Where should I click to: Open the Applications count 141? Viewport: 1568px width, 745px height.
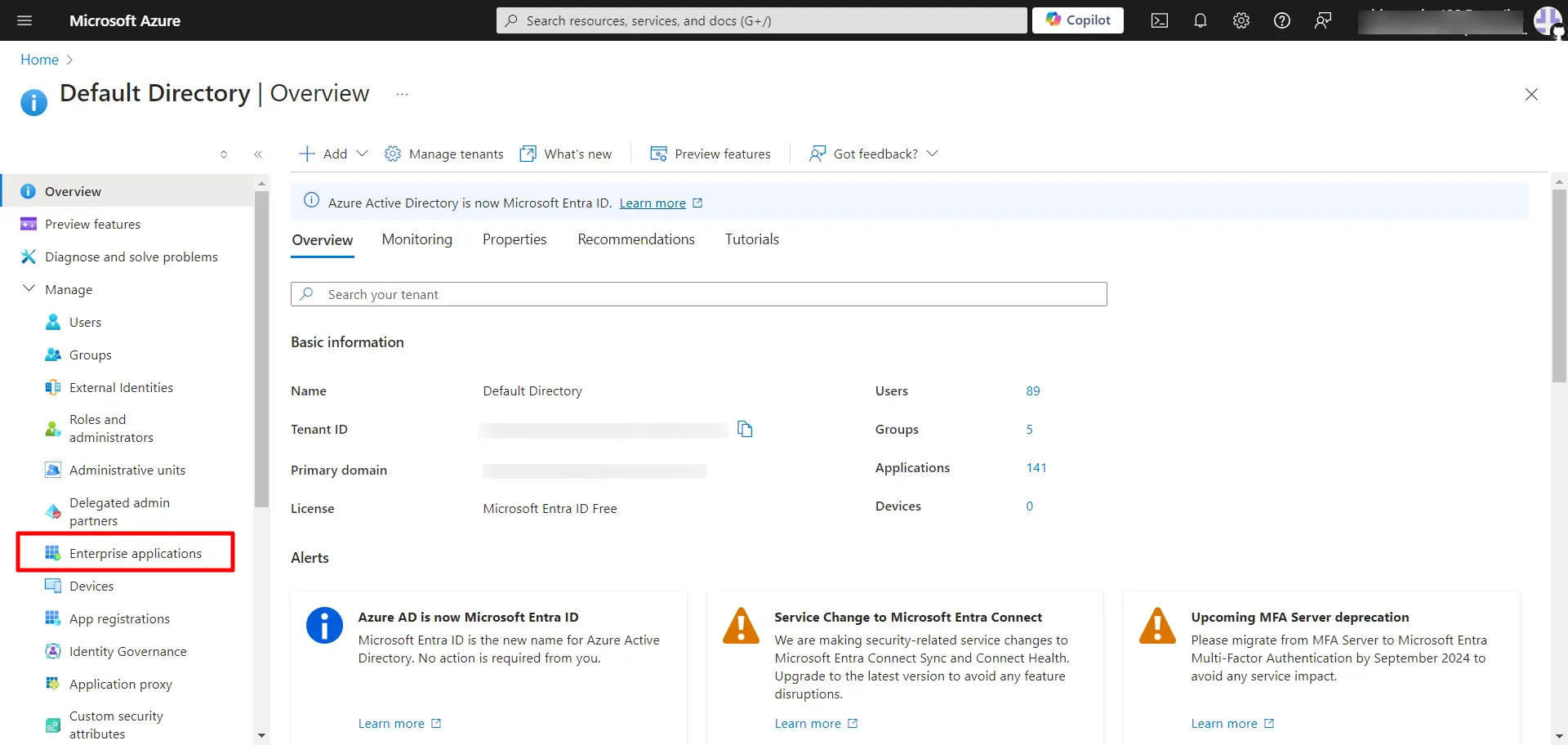tap(1036, 468)
